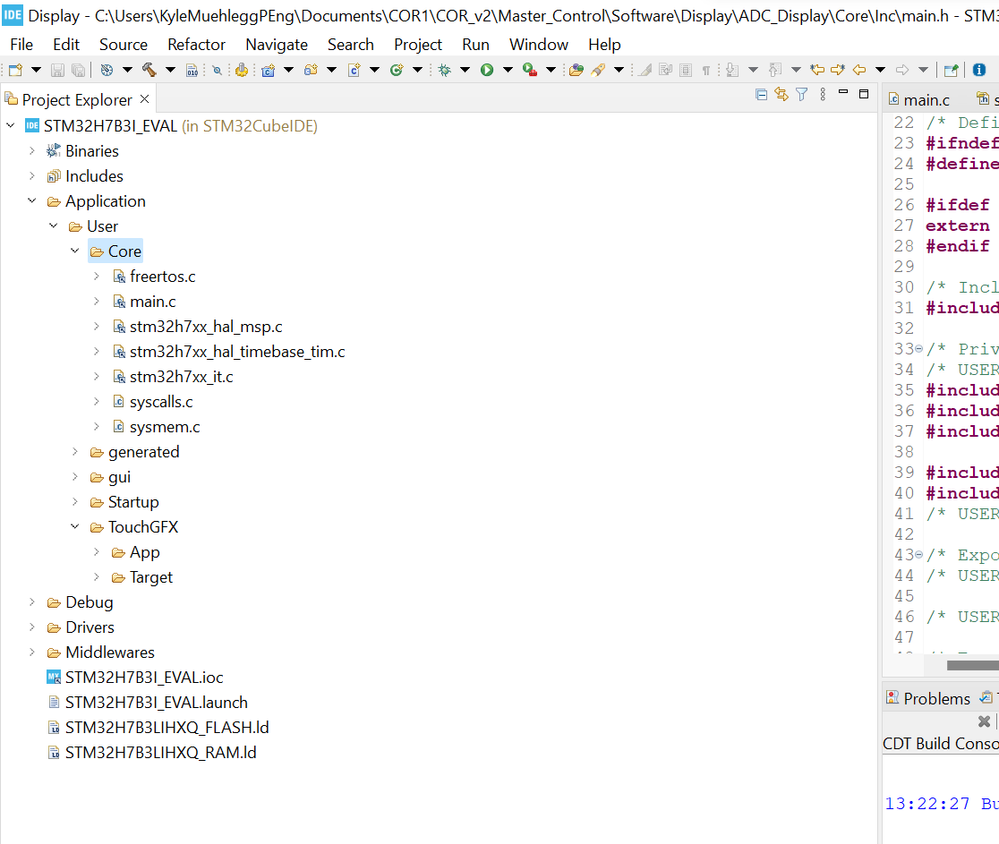Toggle show whitespace characters pilcrow icon
Image resolution: width=999 pixels, height=844 pixels.
pos(706,71)
